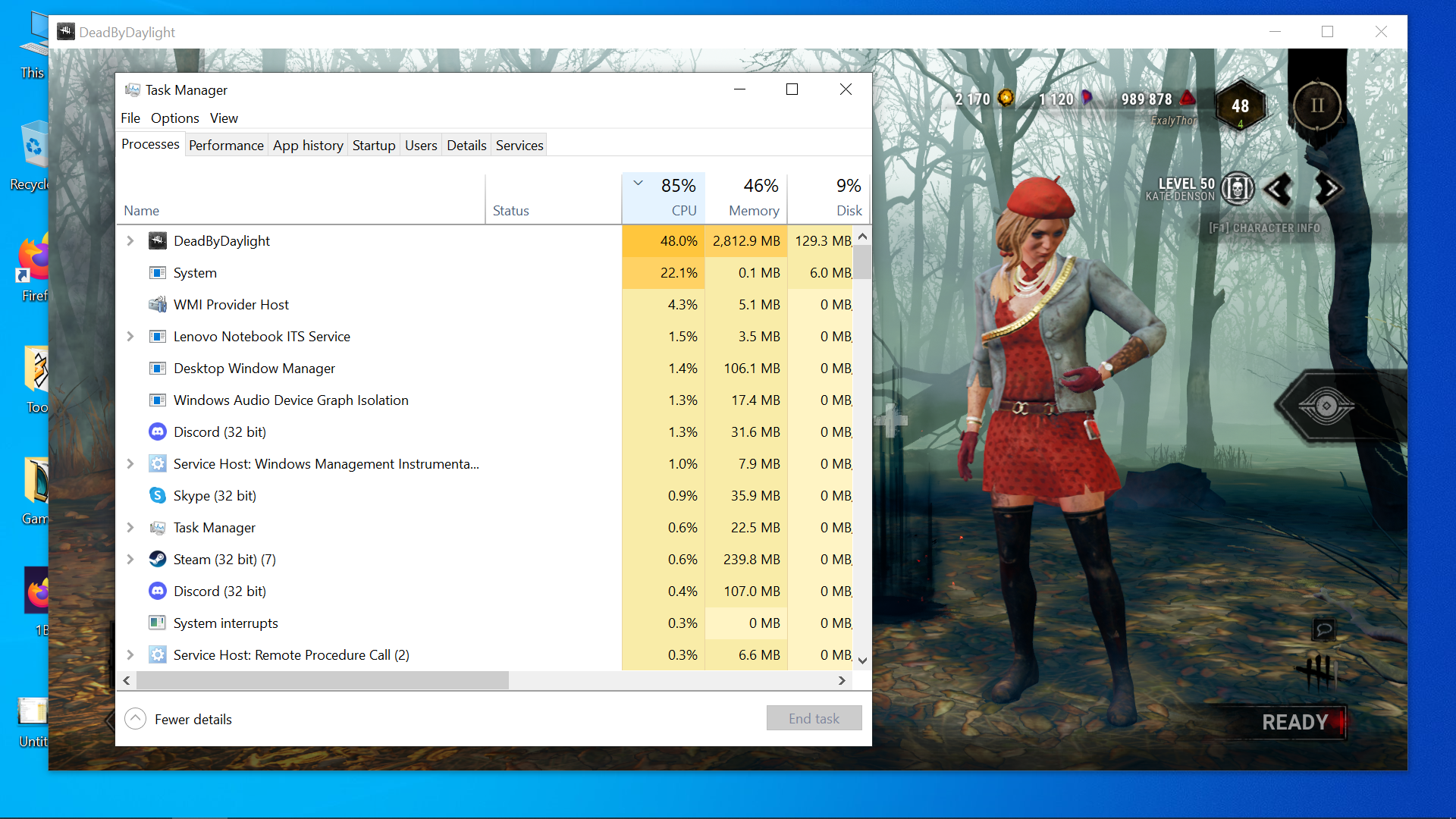Click the Desktop Window Manager icon
Screen dimensions: 1456x819
(157, 369)
